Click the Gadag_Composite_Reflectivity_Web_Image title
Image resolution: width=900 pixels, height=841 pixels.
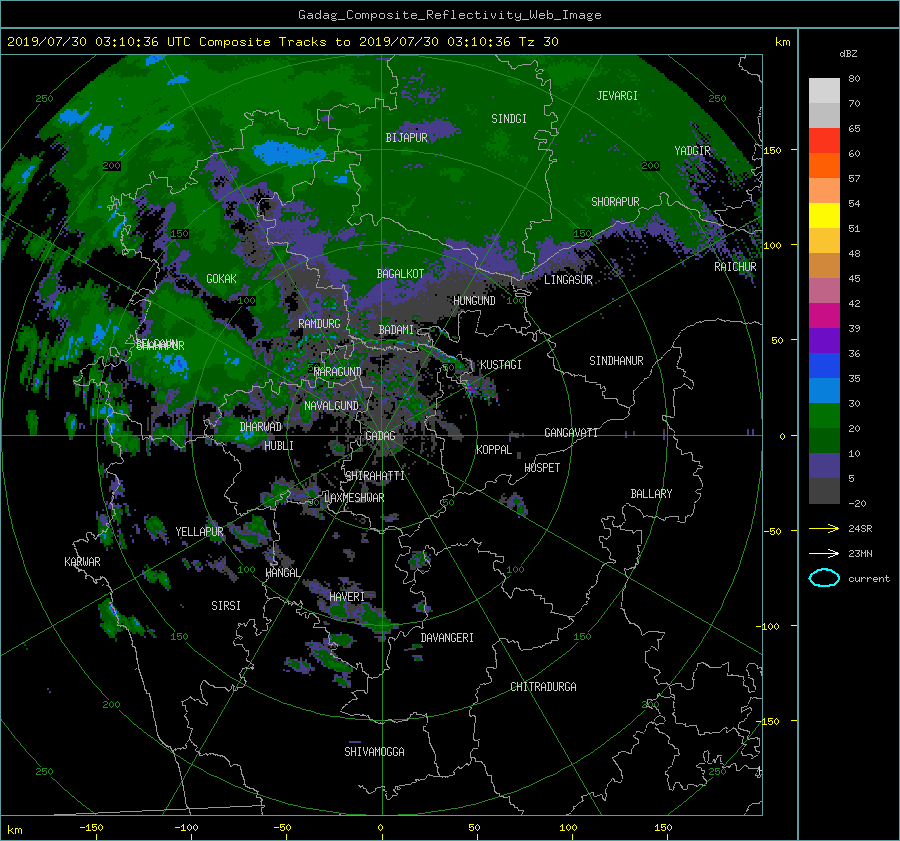tap(449, 15)
